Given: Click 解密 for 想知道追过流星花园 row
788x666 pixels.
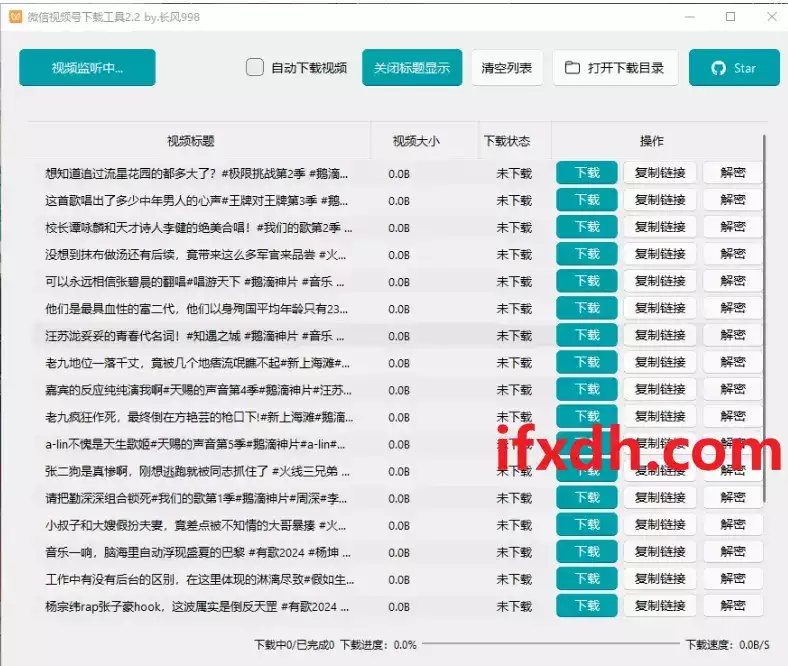Looking at the screenshot, I should point(733,173).
